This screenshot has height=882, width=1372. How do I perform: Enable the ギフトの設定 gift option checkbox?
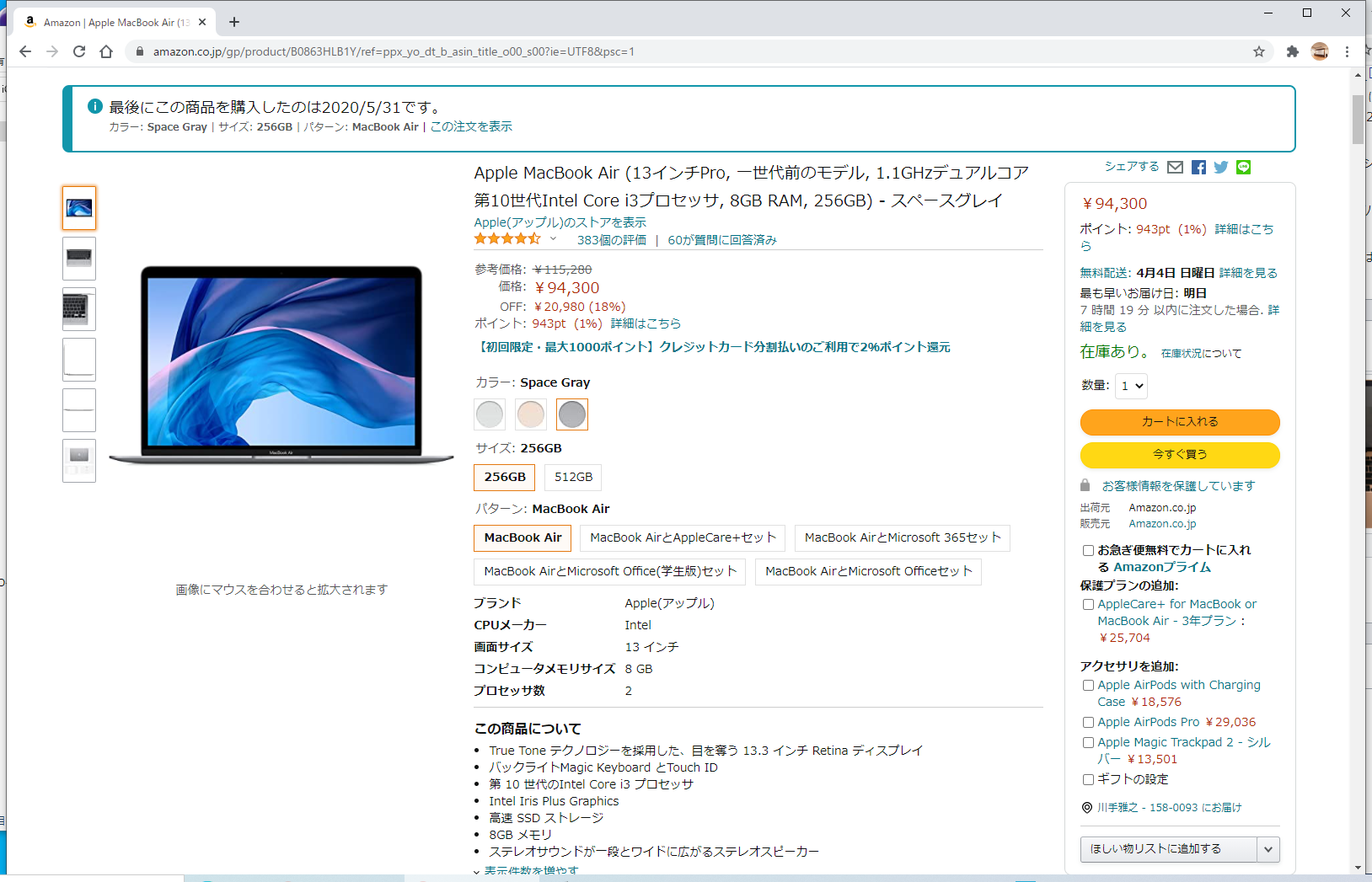[x=1088, y=779]
